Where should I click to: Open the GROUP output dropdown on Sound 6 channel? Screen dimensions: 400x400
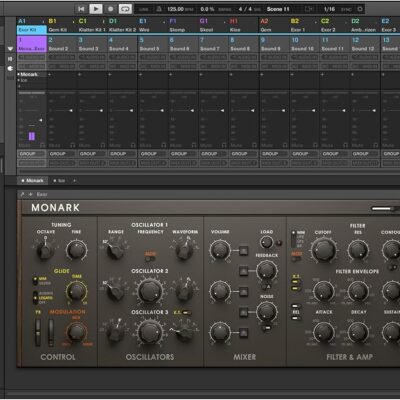click(183, 154)
